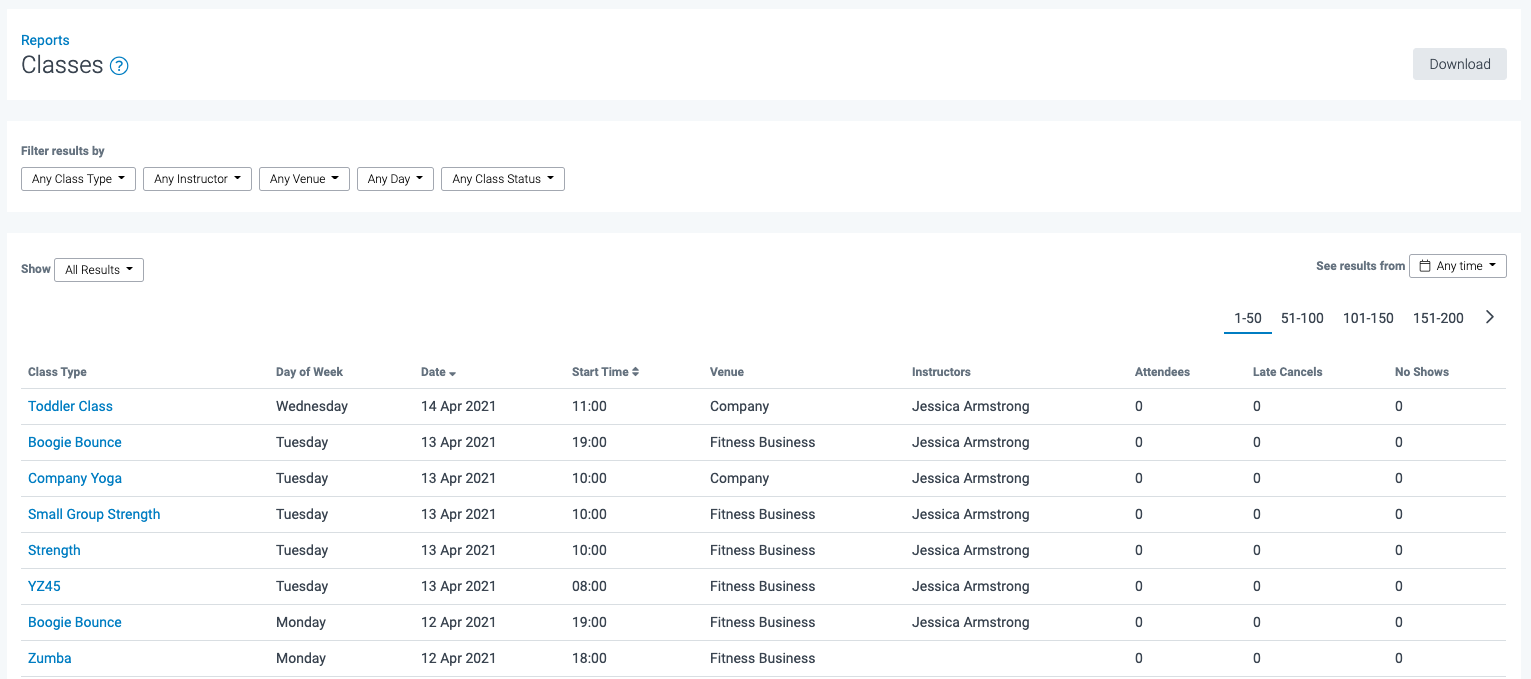Open the Any time date range selector
Screen dimensions: 1531x679
click(x=1458, y=265)
